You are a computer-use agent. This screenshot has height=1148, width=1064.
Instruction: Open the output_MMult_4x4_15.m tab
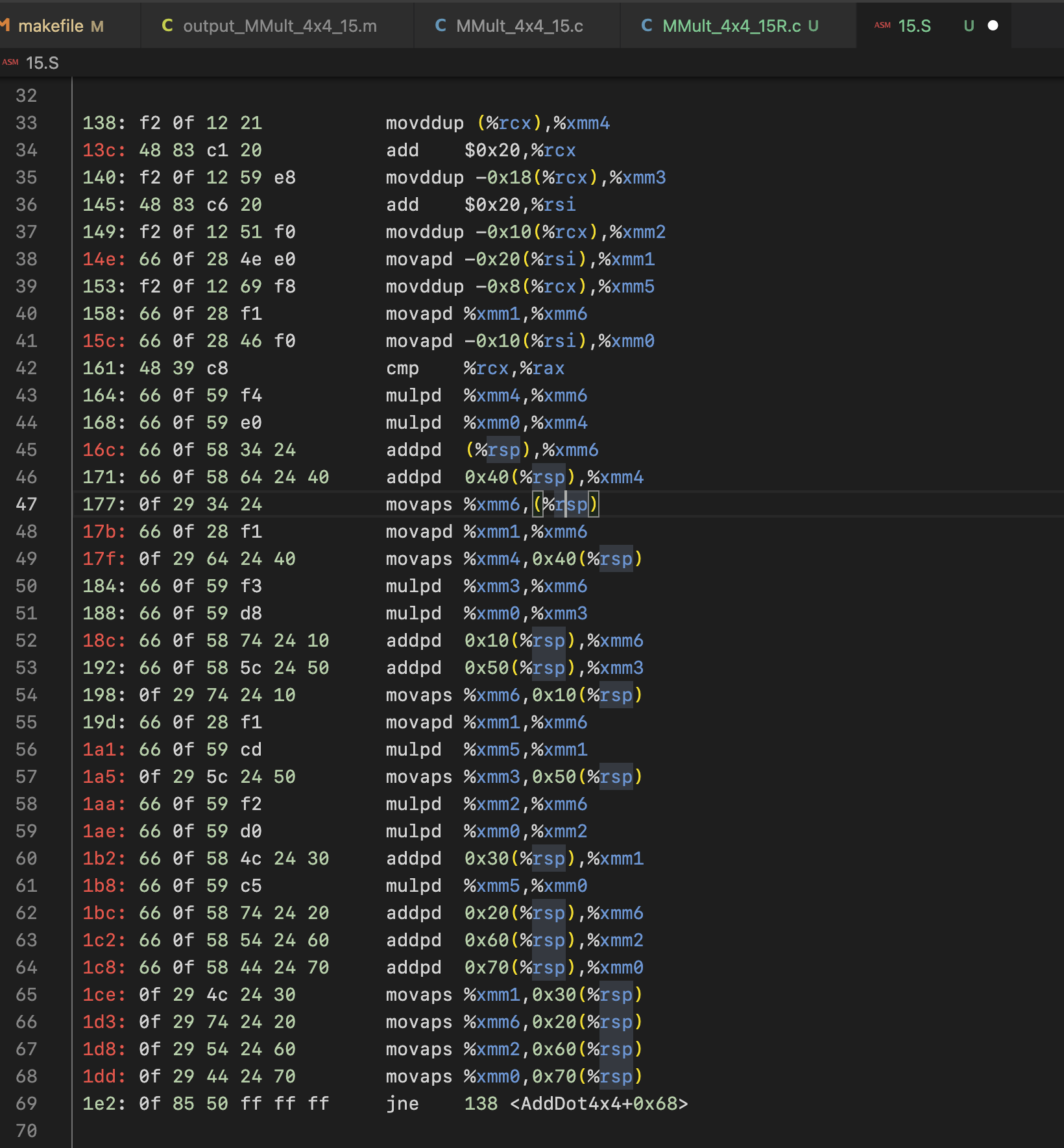[280, 26]
